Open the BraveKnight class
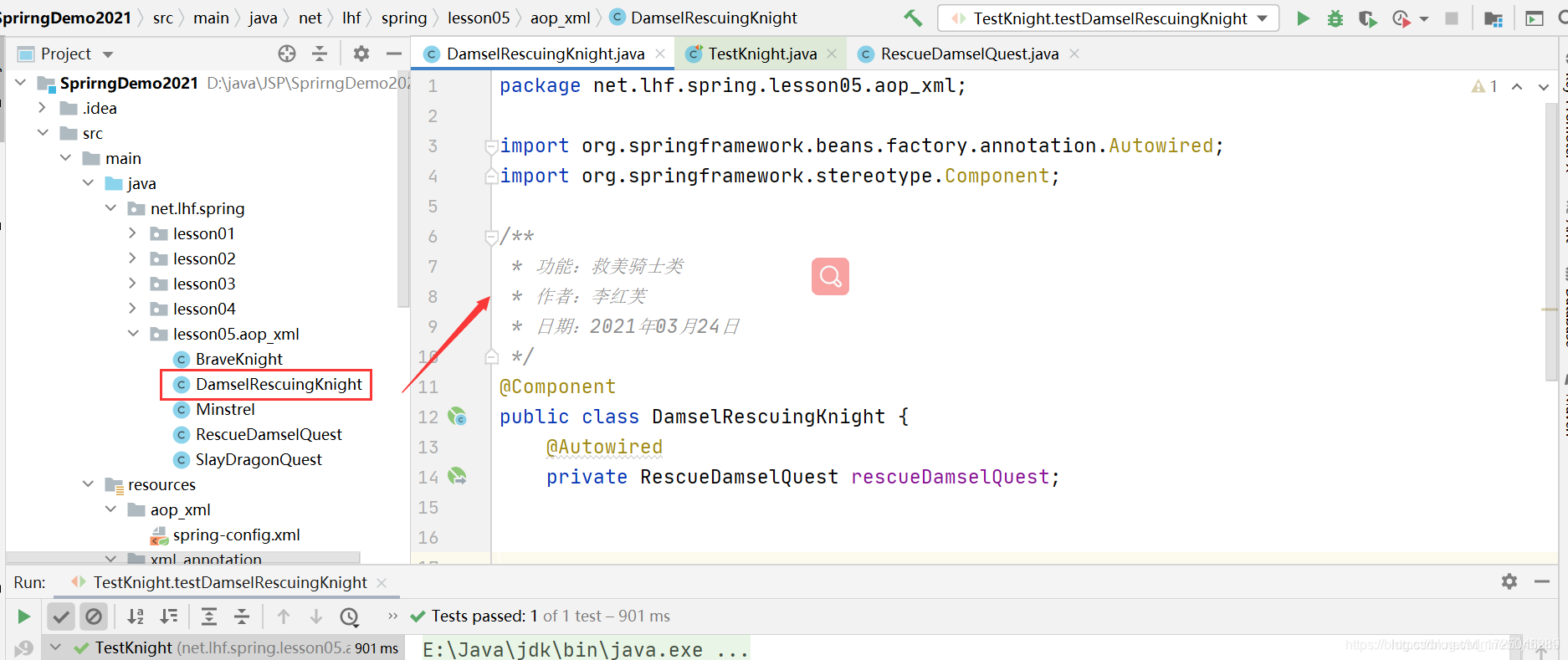The height and width of the screenshot is (660, 1568). point(238,359)
